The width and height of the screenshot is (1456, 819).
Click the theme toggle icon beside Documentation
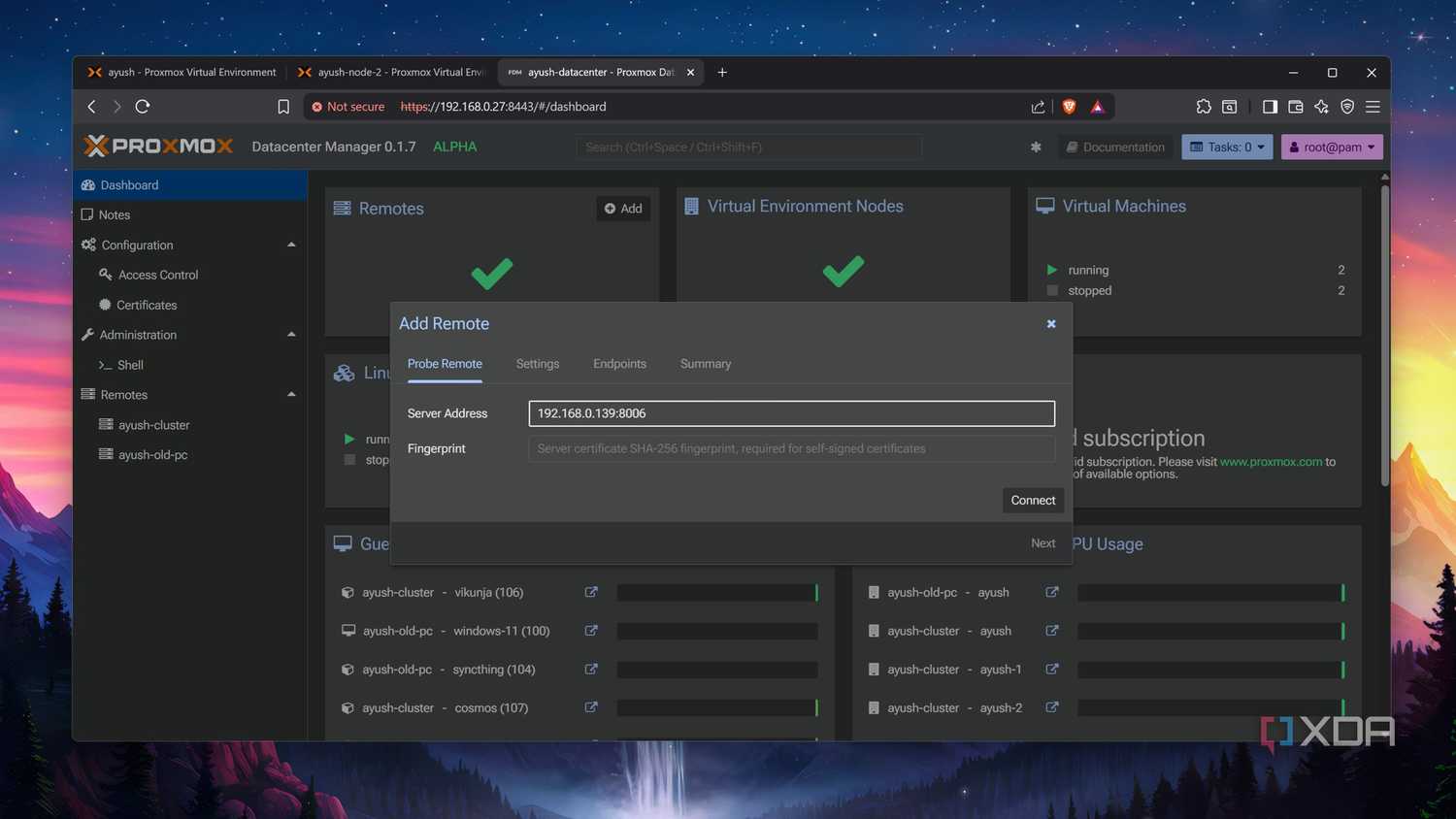coord(1036,147)
